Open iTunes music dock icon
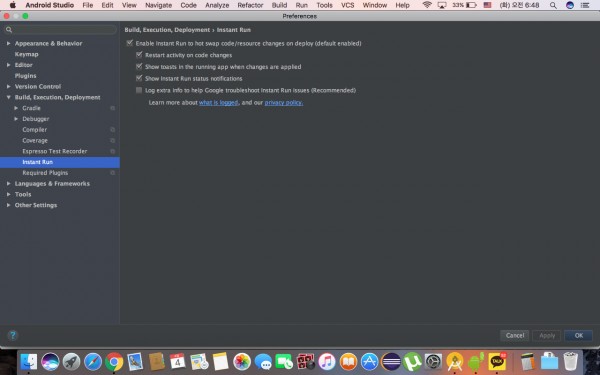This screenshot has height=375, width=600. 327,362
